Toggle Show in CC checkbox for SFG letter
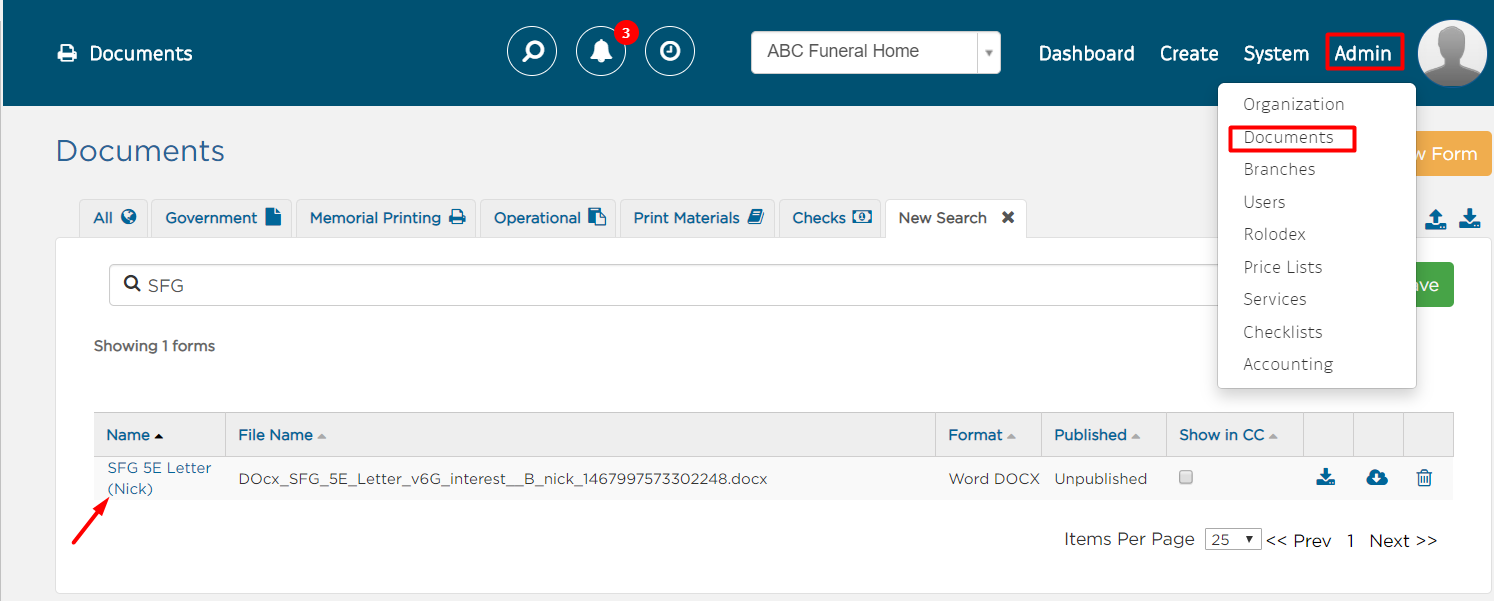 tap(1186, 477)
